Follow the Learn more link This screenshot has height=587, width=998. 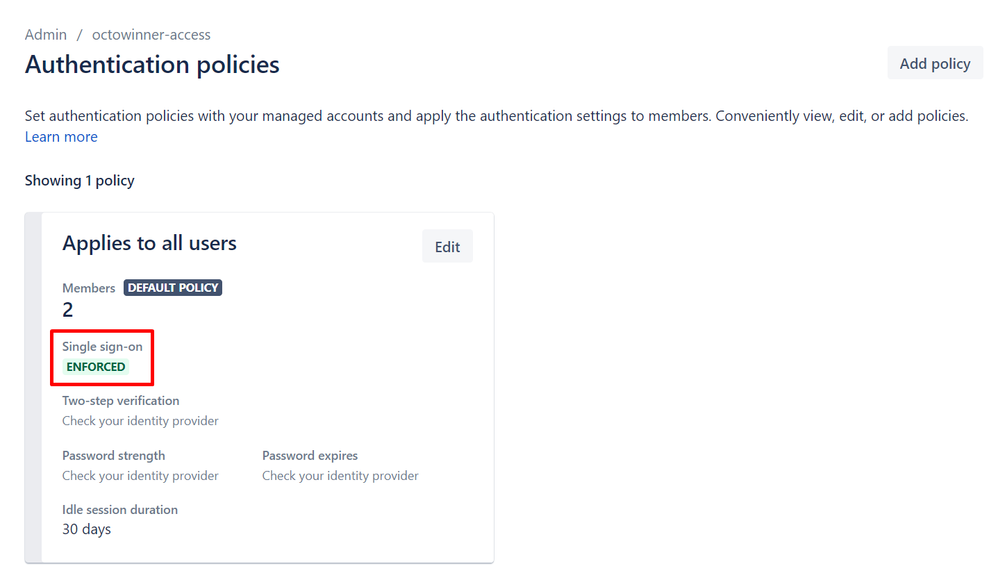click(61, 137)
